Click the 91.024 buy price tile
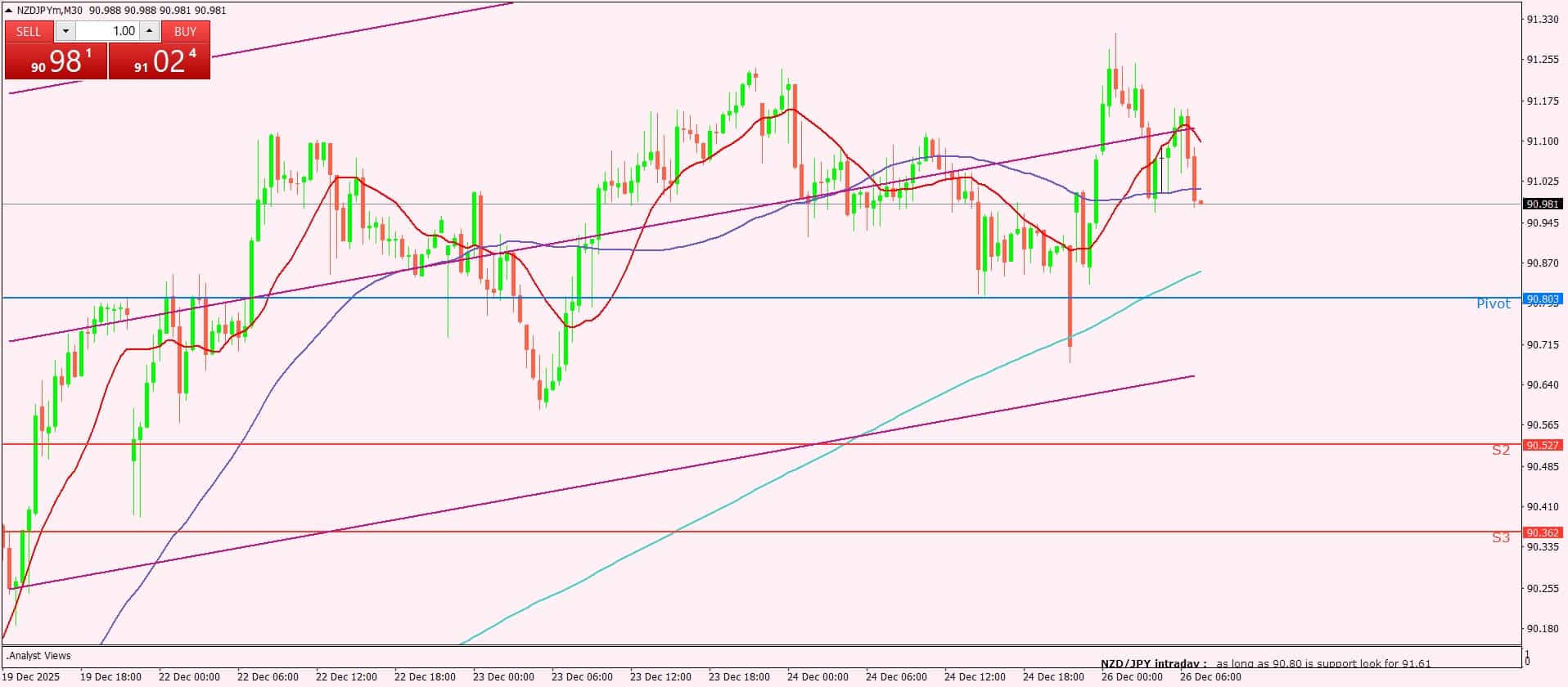This screenshot has width=1568, height=687. coord(160,61)
